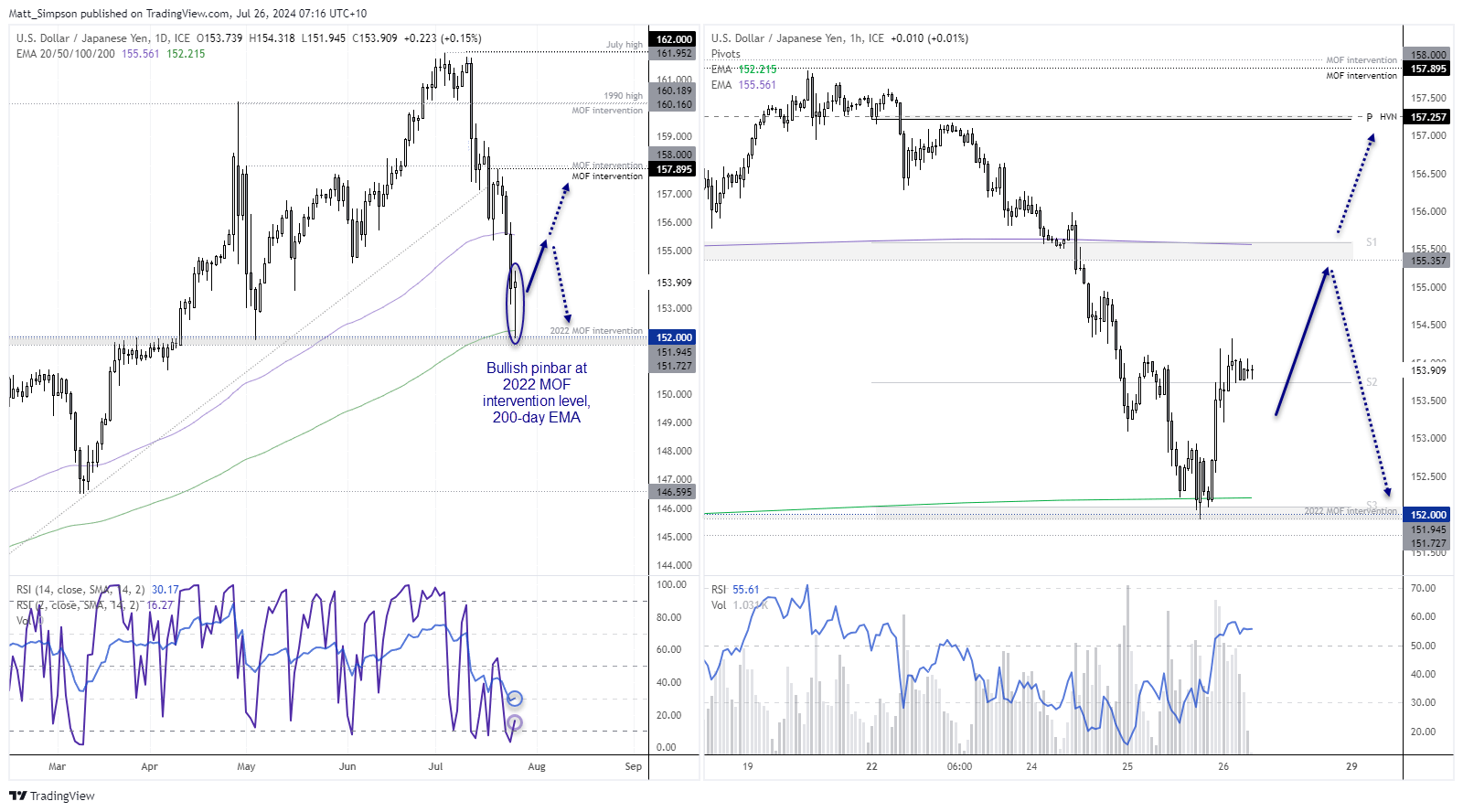Click the '06:00' label on the 1h time axis
Viewport: 1463px width, 812px height.
click(x=960, y=766)
